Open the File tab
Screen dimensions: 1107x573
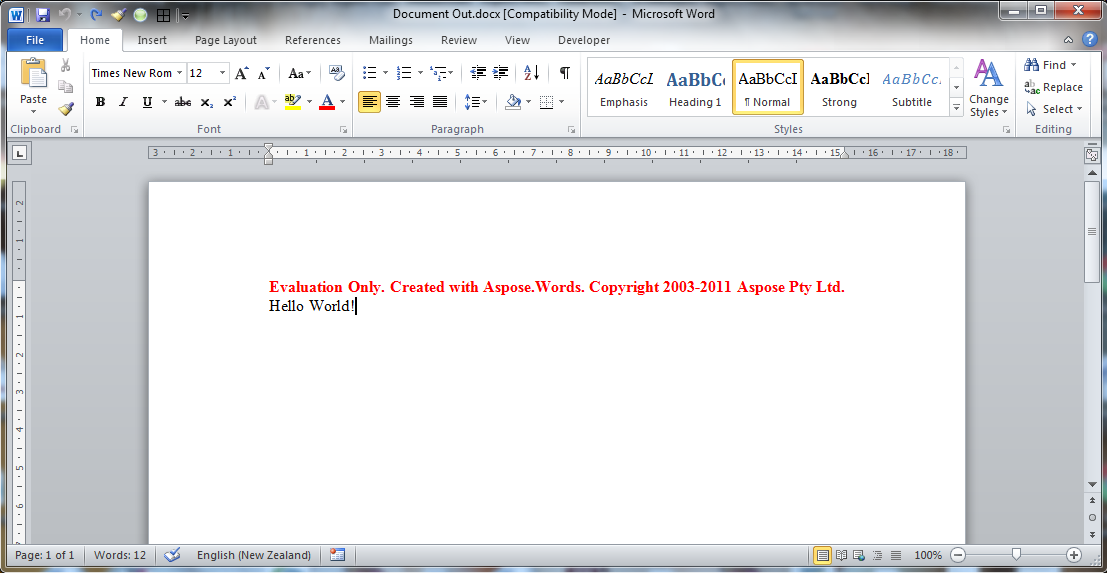[35, 40]
